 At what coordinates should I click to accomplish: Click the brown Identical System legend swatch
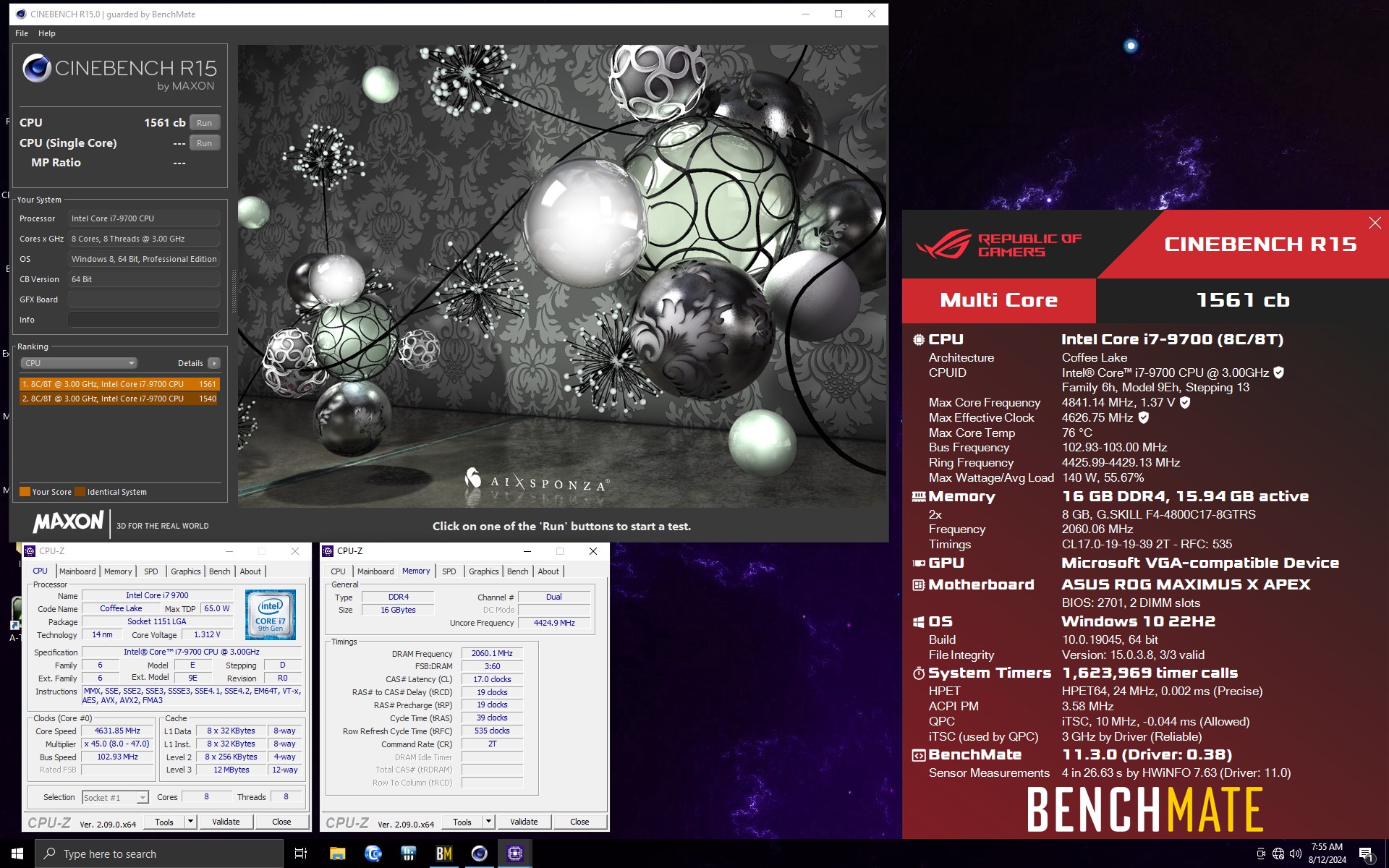click(x=80, y=492)
